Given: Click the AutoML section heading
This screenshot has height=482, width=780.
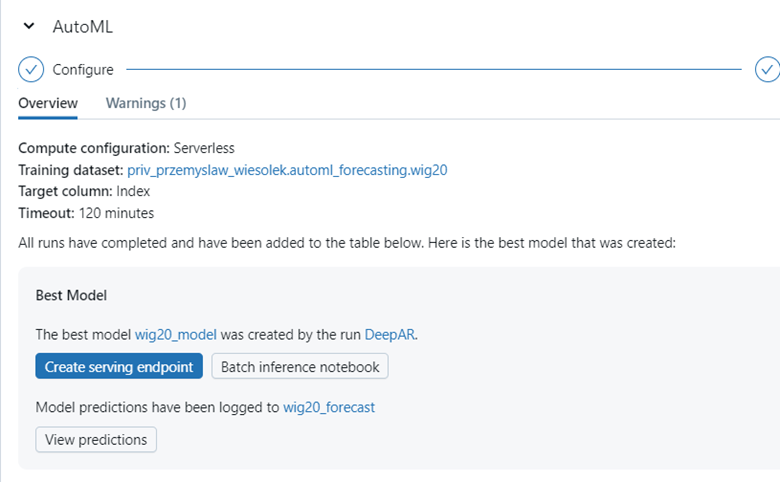Looking at the screenshot, I should [x=83, y=26].
